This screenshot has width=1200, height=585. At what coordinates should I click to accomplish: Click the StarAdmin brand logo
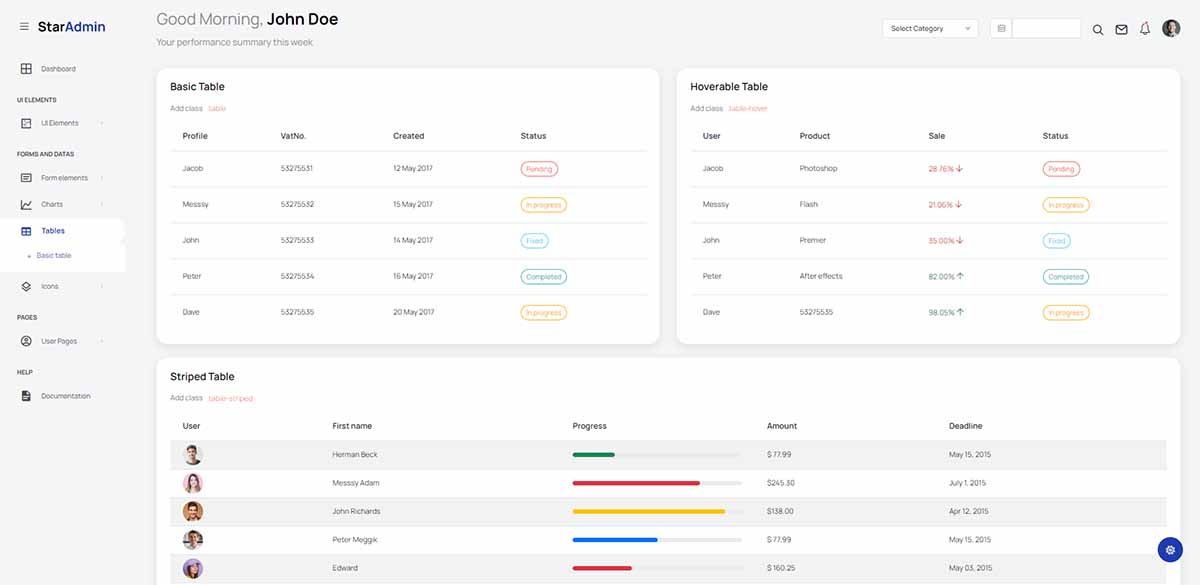(x=72, y=26)
